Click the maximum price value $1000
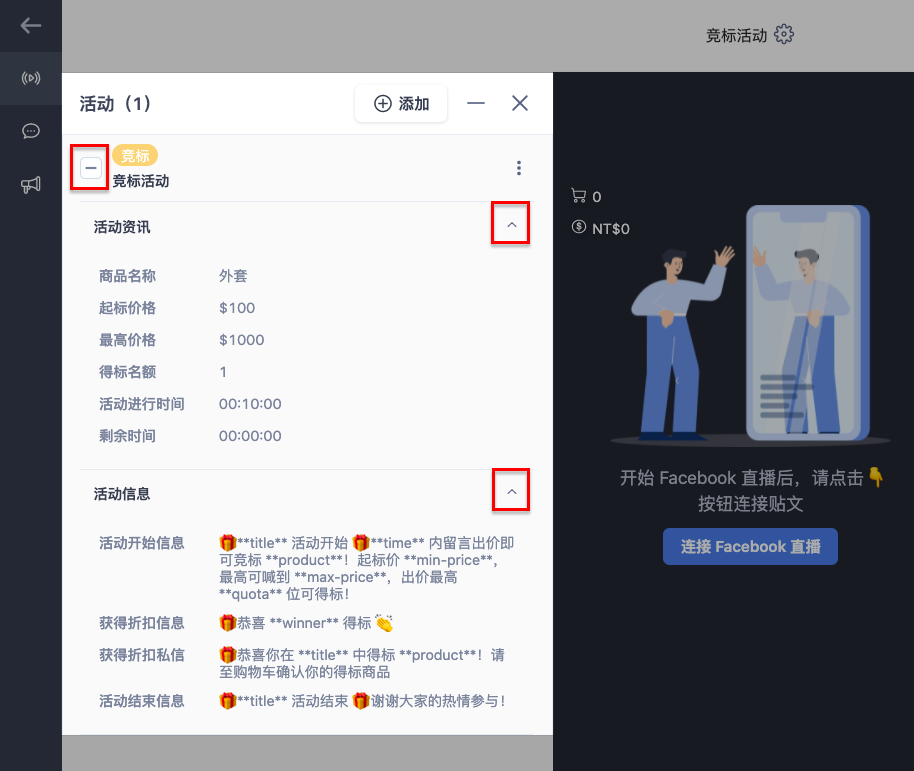This screenshot has width=914, height=771. [x=241, y=340]
